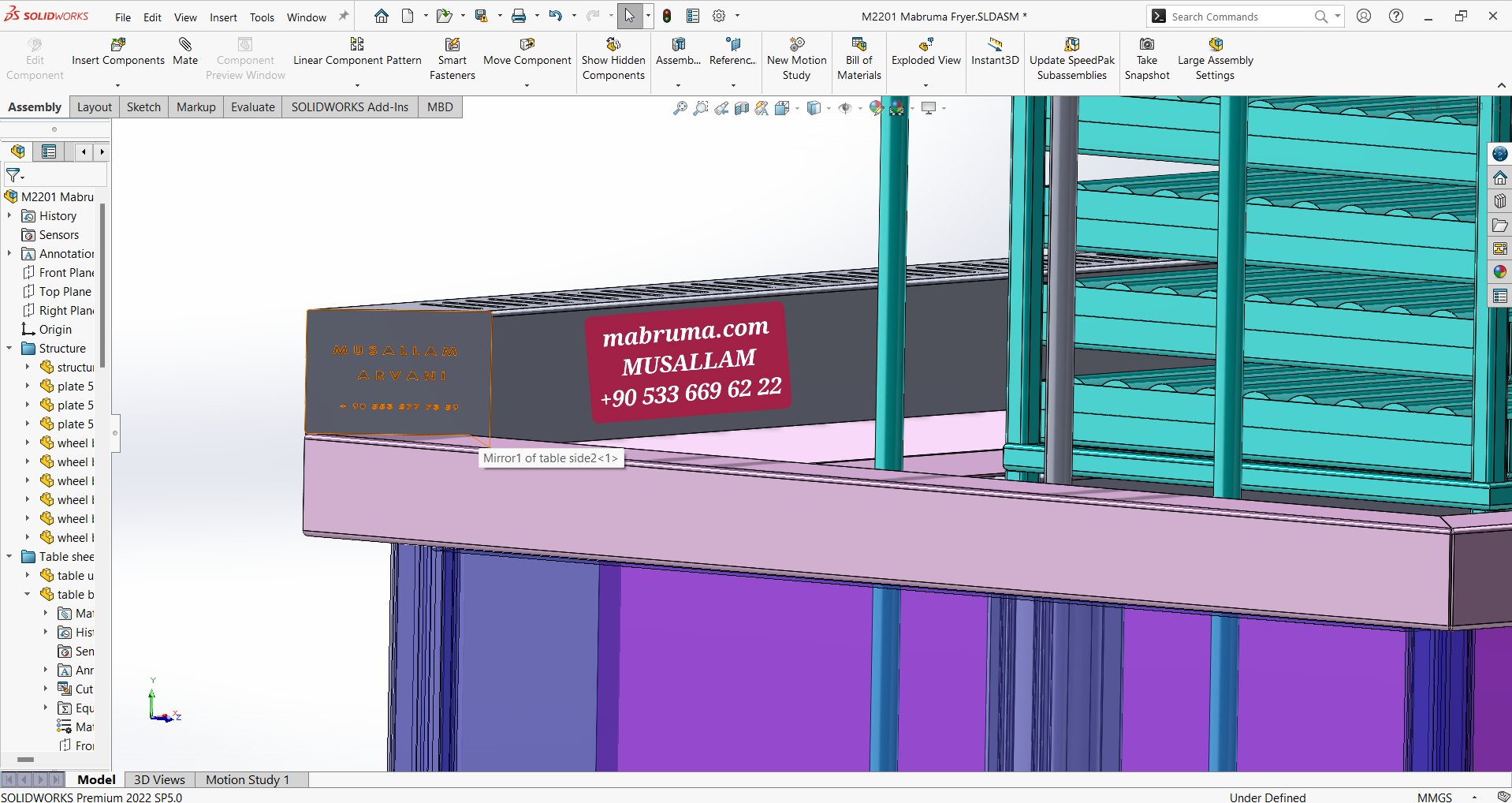Create a New Motion Study

[x=796, y=59]
